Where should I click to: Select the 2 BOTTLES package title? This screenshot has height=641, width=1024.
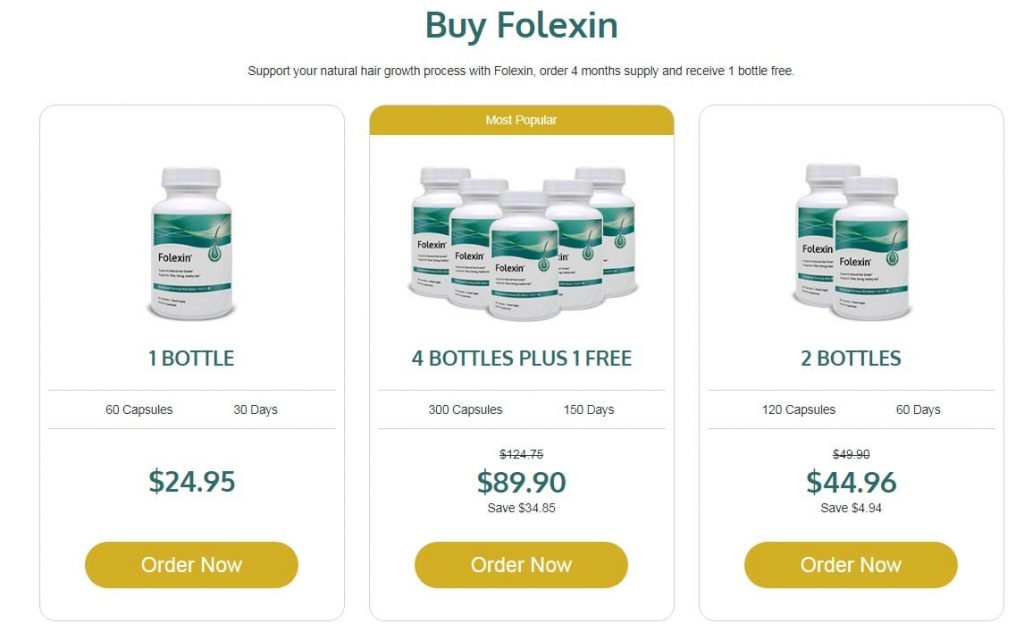click(851, 358)
